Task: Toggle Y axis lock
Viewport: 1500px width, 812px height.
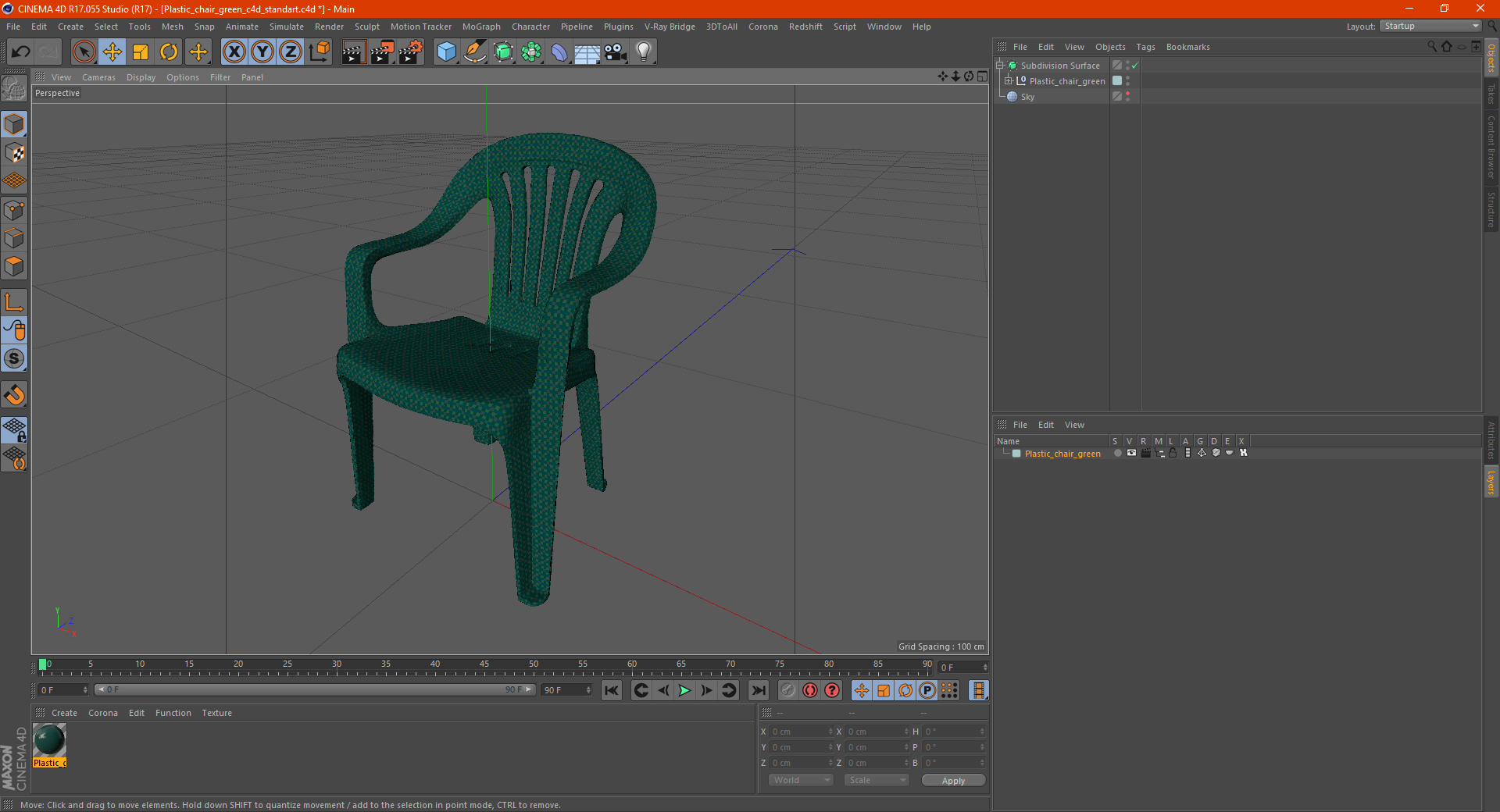Action: coord(262,52)
